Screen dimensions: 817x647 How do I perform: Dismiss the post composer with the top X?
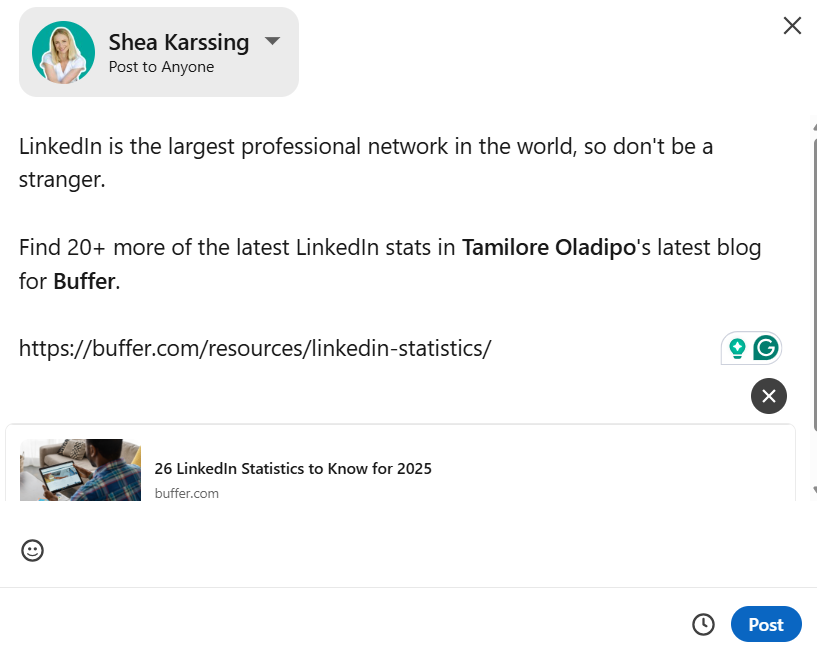click(792, 25)
